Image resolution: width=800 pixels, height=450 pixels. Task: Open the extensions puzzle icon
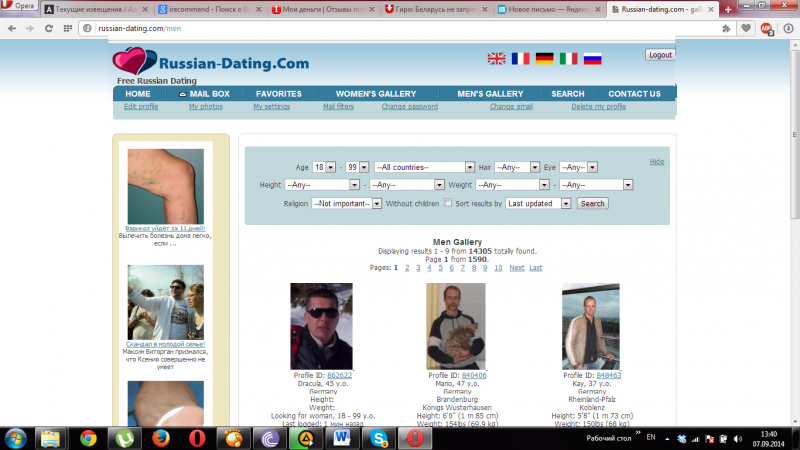coord(726,29)
